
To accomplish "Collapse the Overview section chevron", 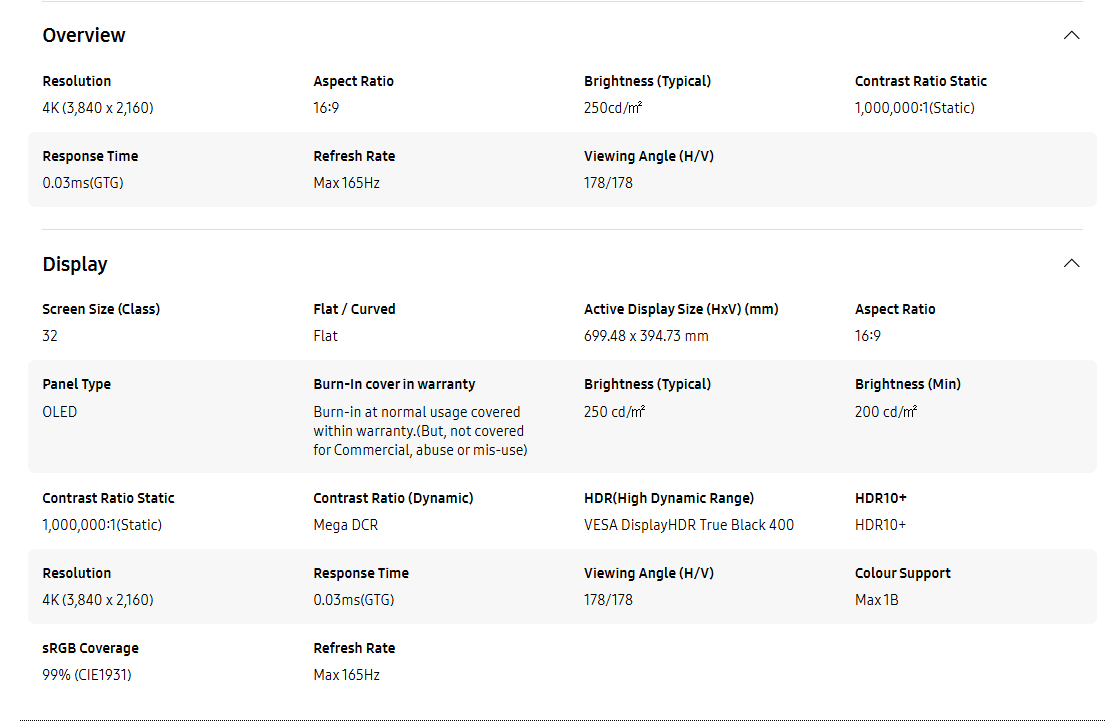I will [1071, 36].
